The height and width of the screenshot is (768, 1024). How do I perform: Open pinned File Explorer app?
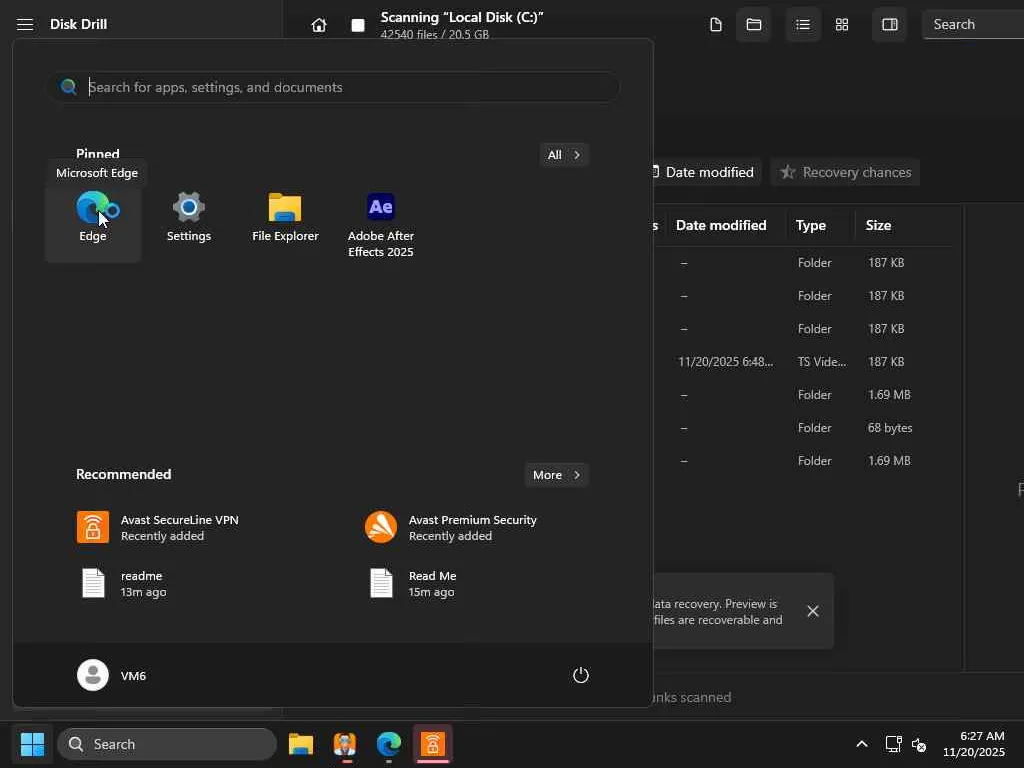pyautogui.click(x=285, y=218)
